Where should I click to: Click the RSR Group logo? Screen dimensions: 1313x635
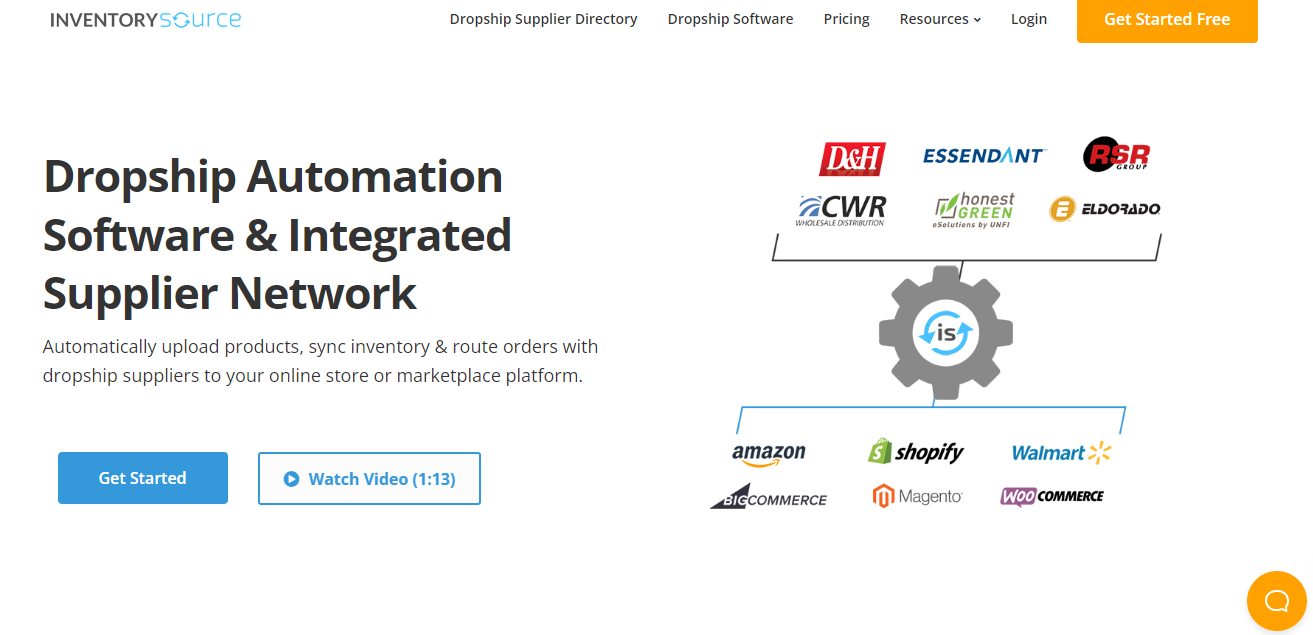pos(1117,155)
